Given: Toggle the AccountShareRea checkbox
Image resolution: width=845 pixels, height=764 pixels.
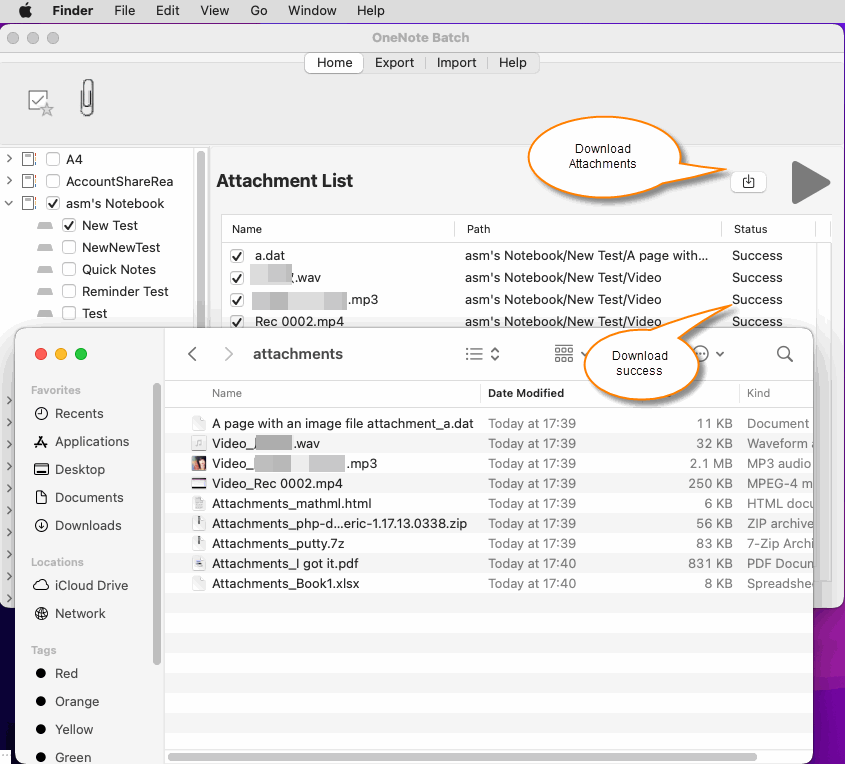Looking at the screenshot, I should (53, 181).
